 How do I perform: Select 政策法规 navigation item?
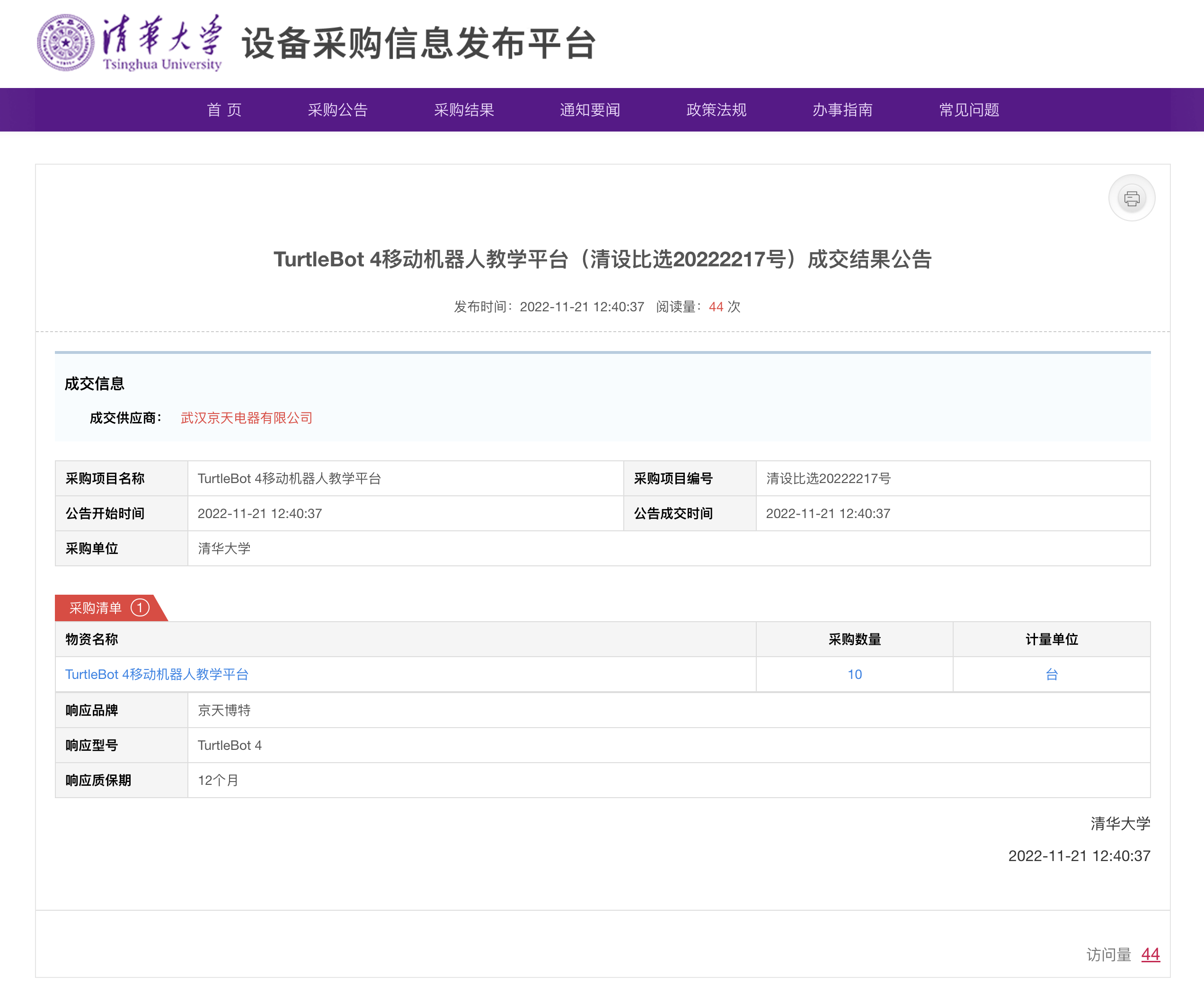click(717, 109)
